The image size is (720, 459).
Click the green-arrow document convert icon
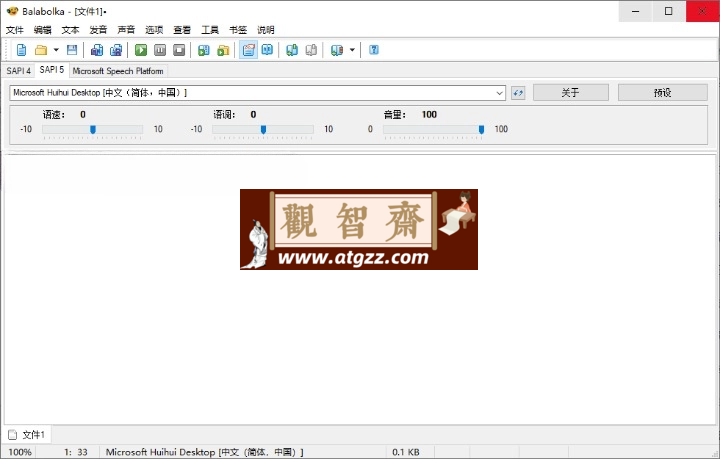(292, 50)
